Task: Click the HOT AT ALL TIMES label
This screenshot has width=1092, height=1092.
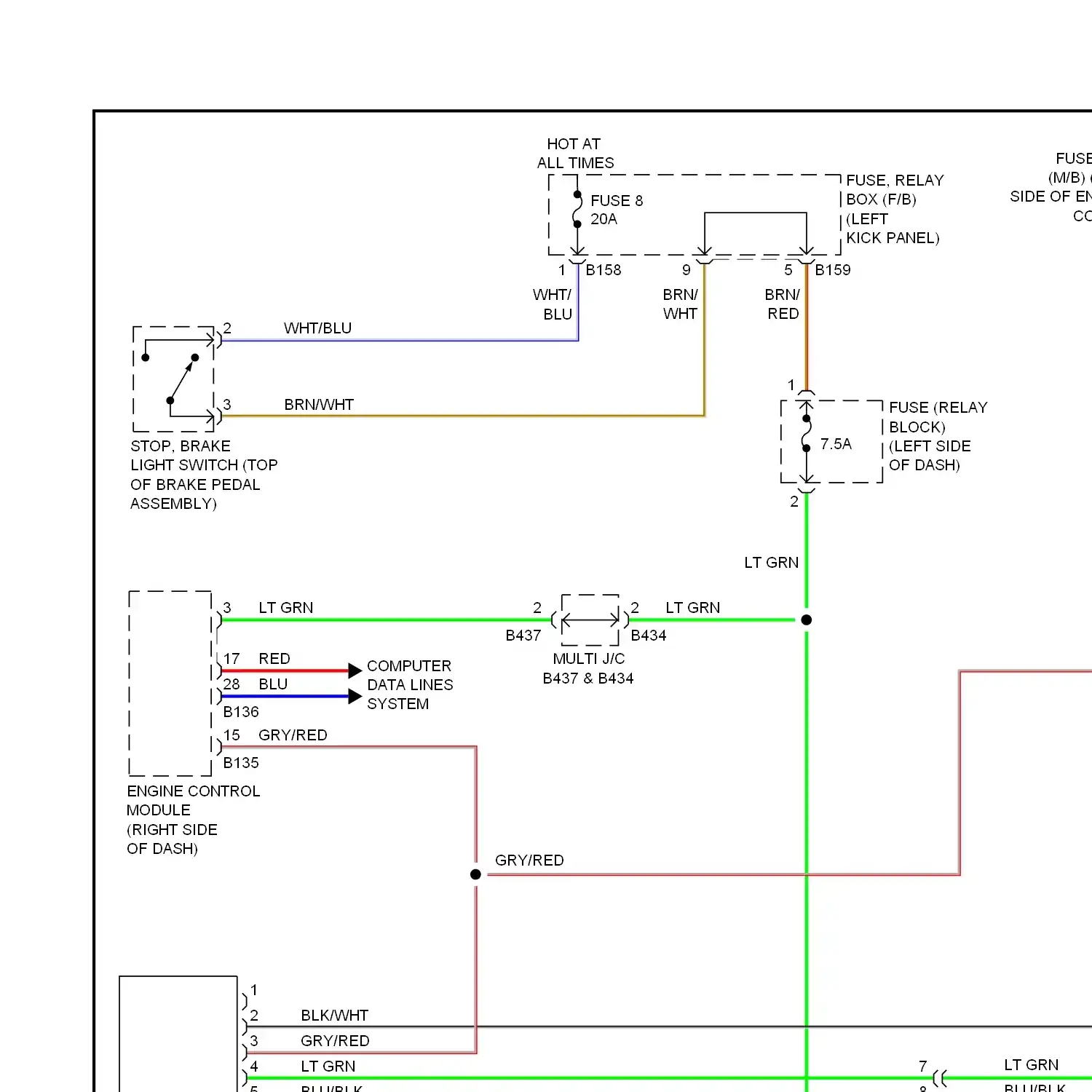Action: 575,154
